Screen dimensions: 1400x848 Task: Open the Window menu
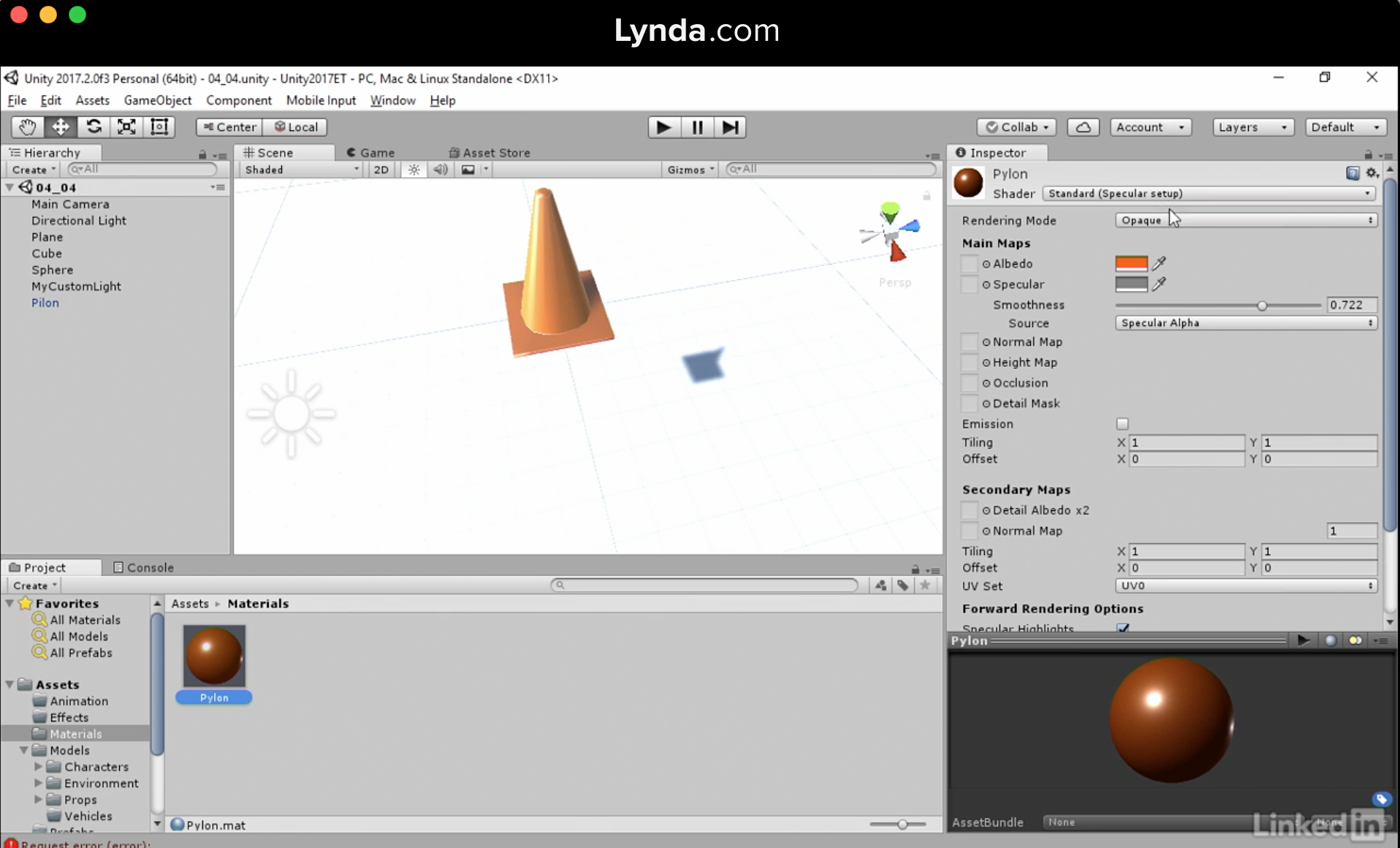[x=392, y=100]
